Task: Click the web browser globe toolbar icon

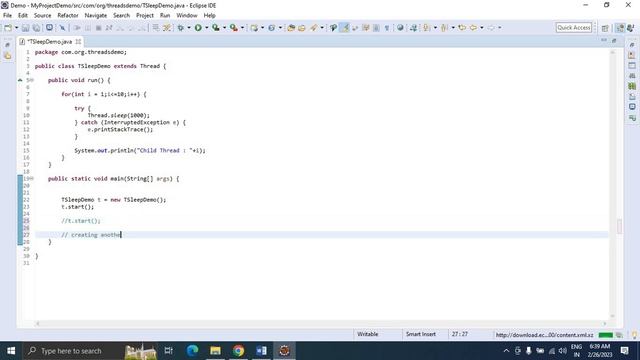Action: 400,28
